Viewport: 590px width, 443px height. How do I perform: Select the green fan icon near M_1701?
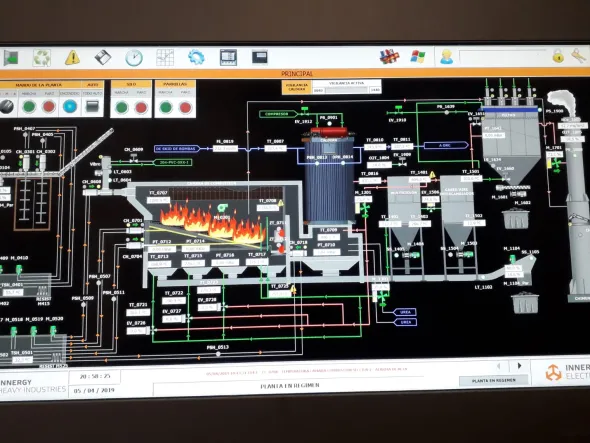pos(556,164)
